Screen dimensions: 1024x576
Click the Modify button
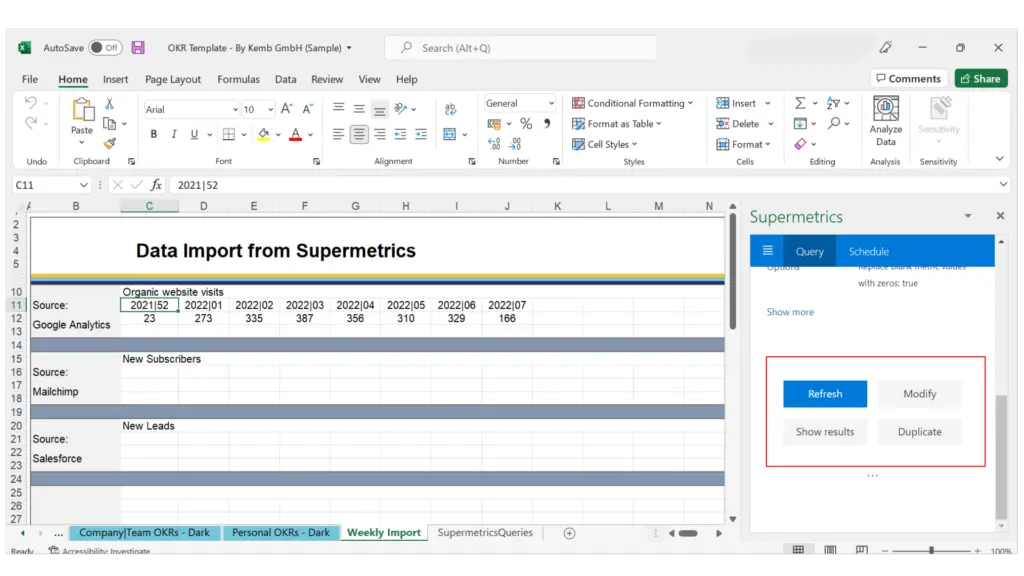pyautogui.click(x=920, y=394)
